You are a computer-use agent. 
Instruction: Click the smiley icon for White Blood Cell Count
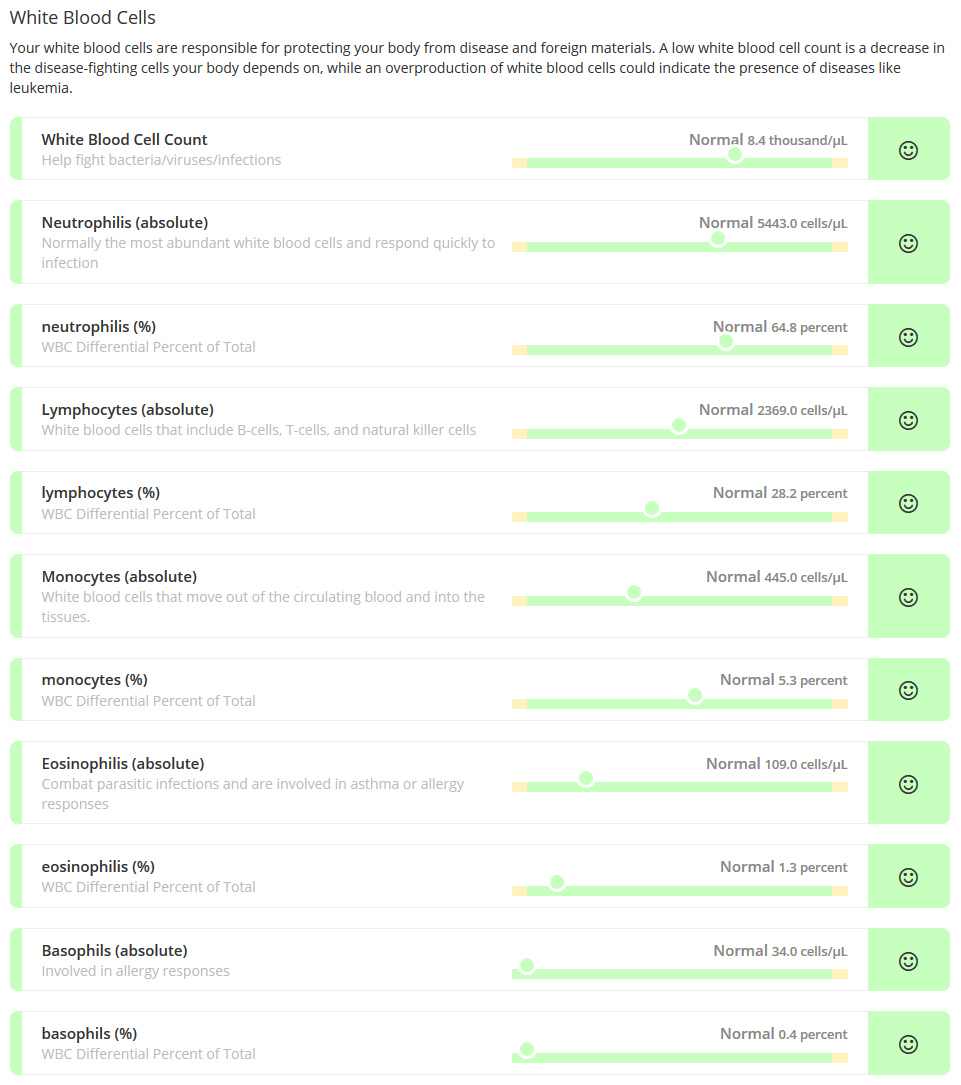(x=908, y=150)
